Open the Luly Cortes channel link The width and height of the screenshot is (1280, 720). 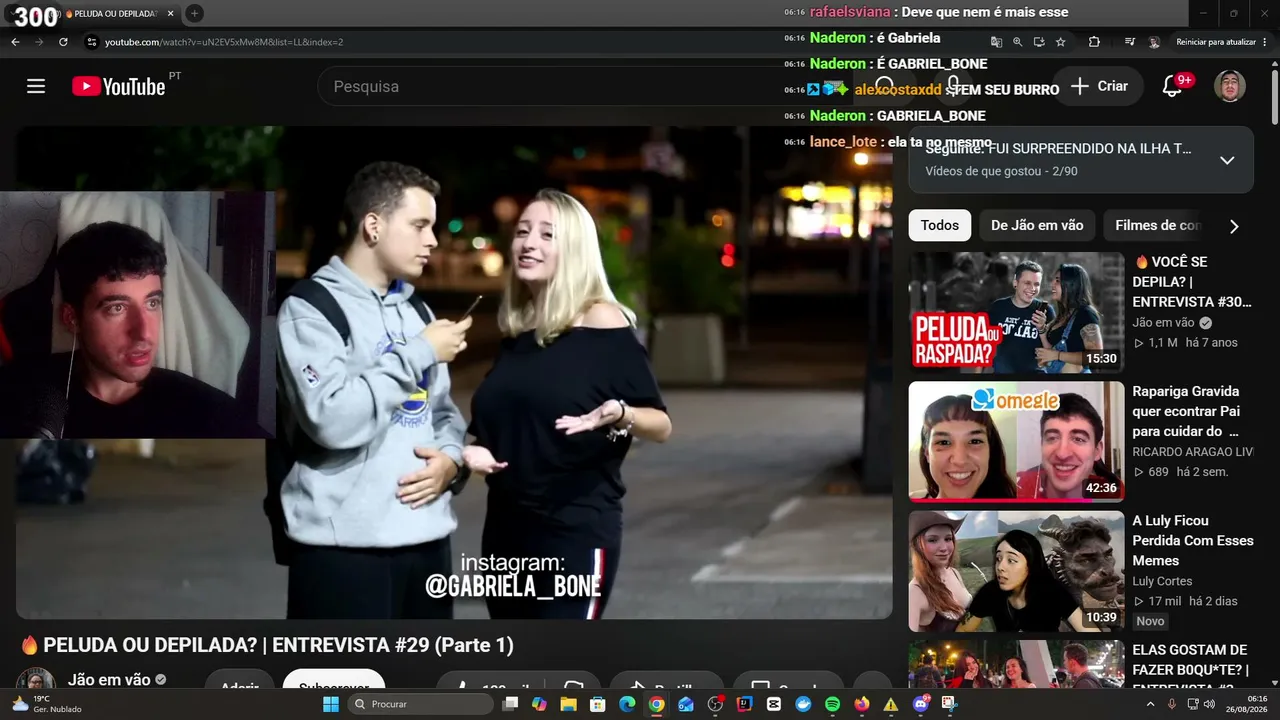point(1162,581)
